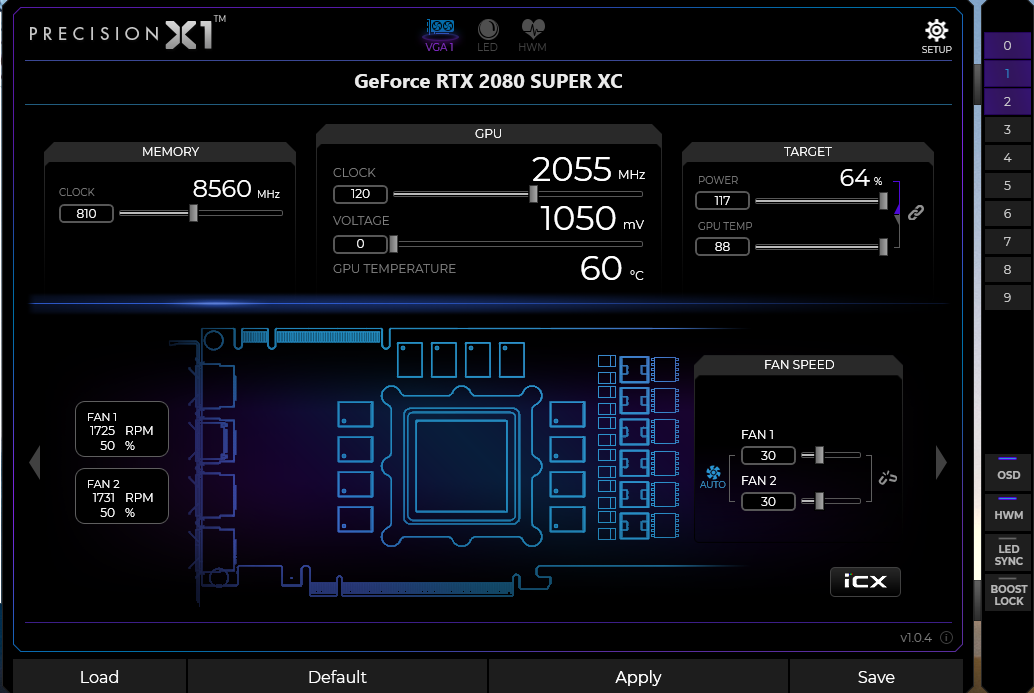Click the FAN 2 speed slider handle
The height and width of the screenshot is (693, 1034).
[819, 501]
